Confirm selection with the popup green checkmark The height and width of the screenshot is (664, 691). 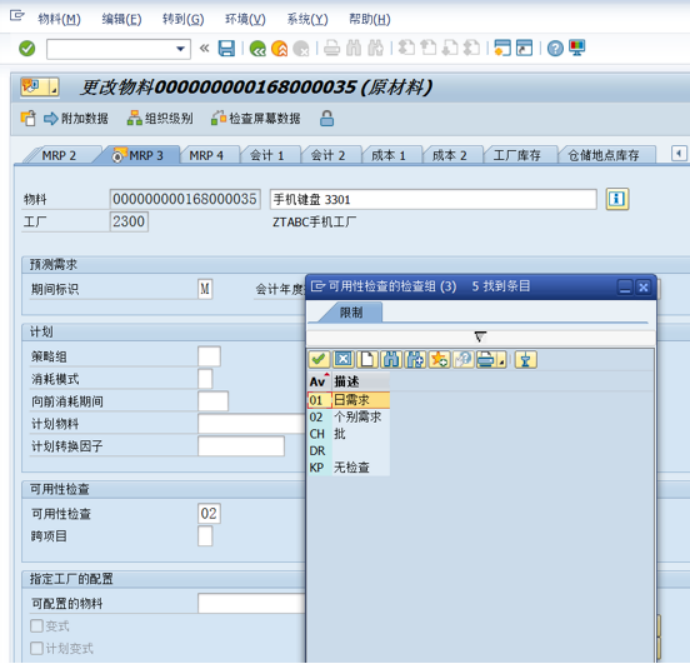319,360
